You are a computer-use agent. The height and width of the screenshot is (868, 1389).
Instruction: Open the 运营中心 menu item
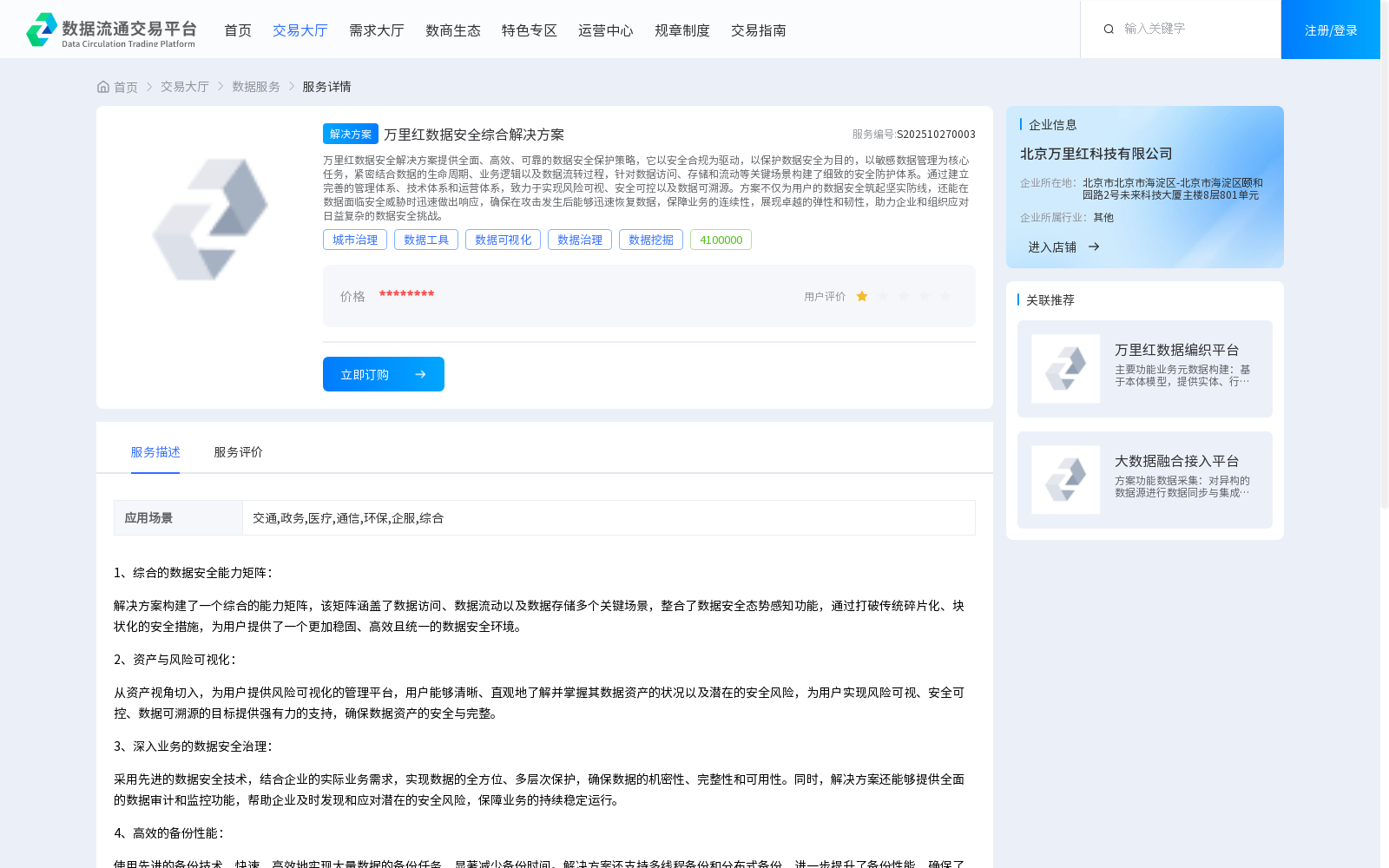(x=606, y=30)
